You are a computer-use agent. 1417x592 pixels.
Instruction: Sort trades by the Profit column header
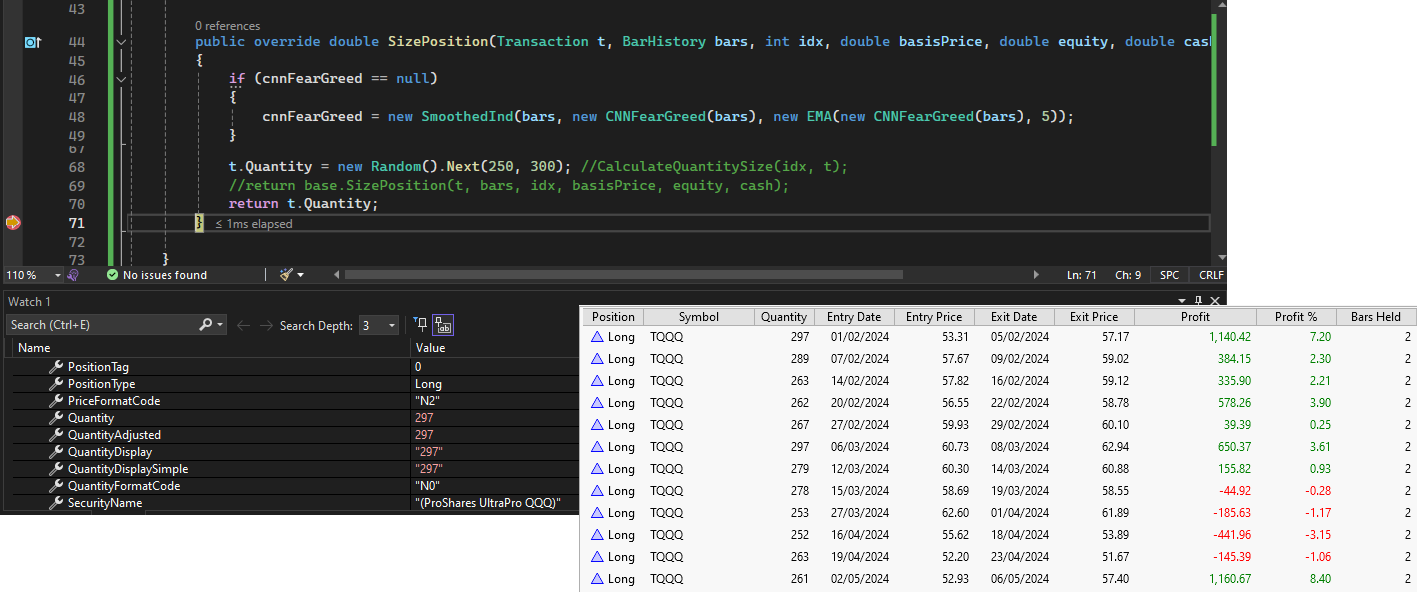[x=1195, y=317]
